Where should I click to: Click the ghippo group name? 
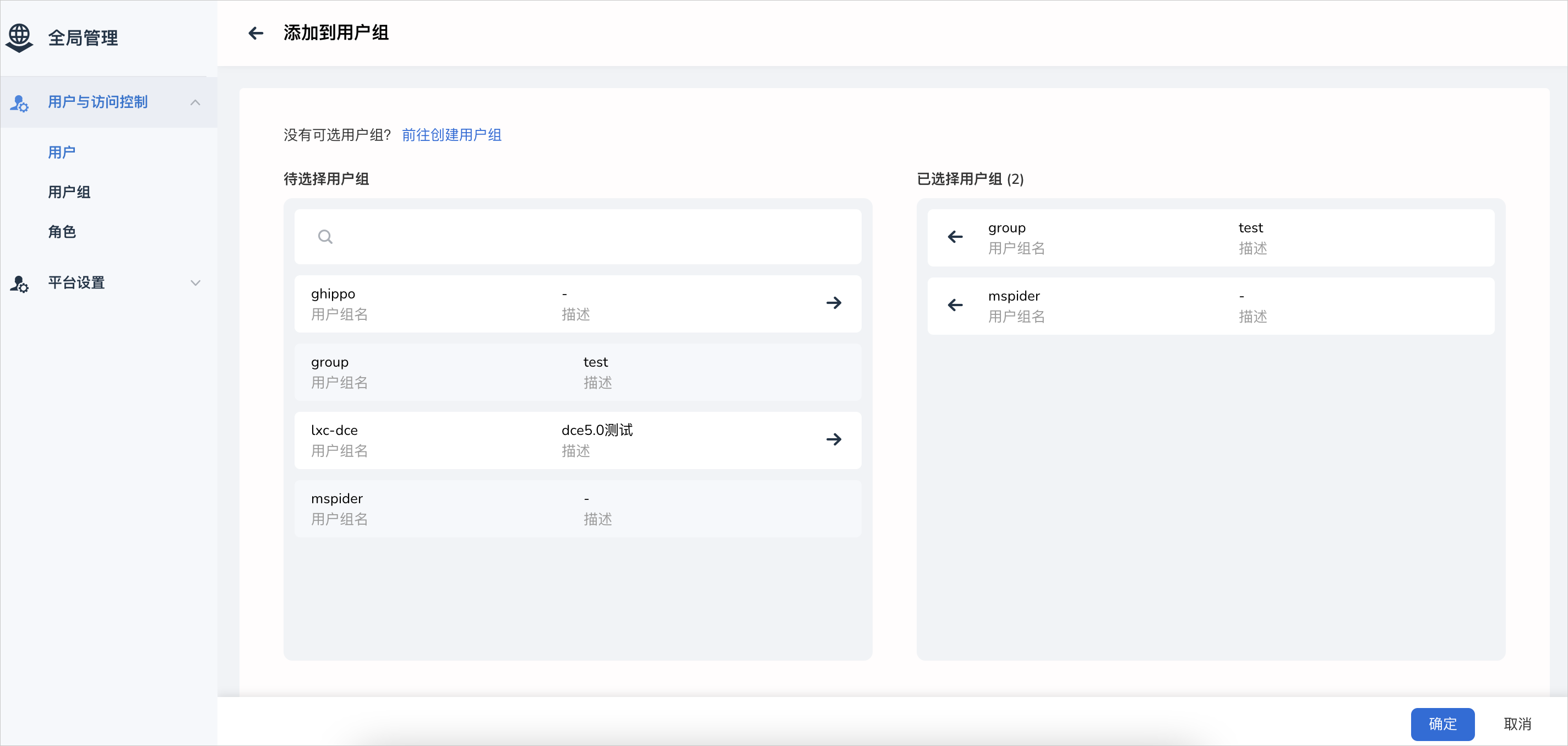(x=333, y=295)
